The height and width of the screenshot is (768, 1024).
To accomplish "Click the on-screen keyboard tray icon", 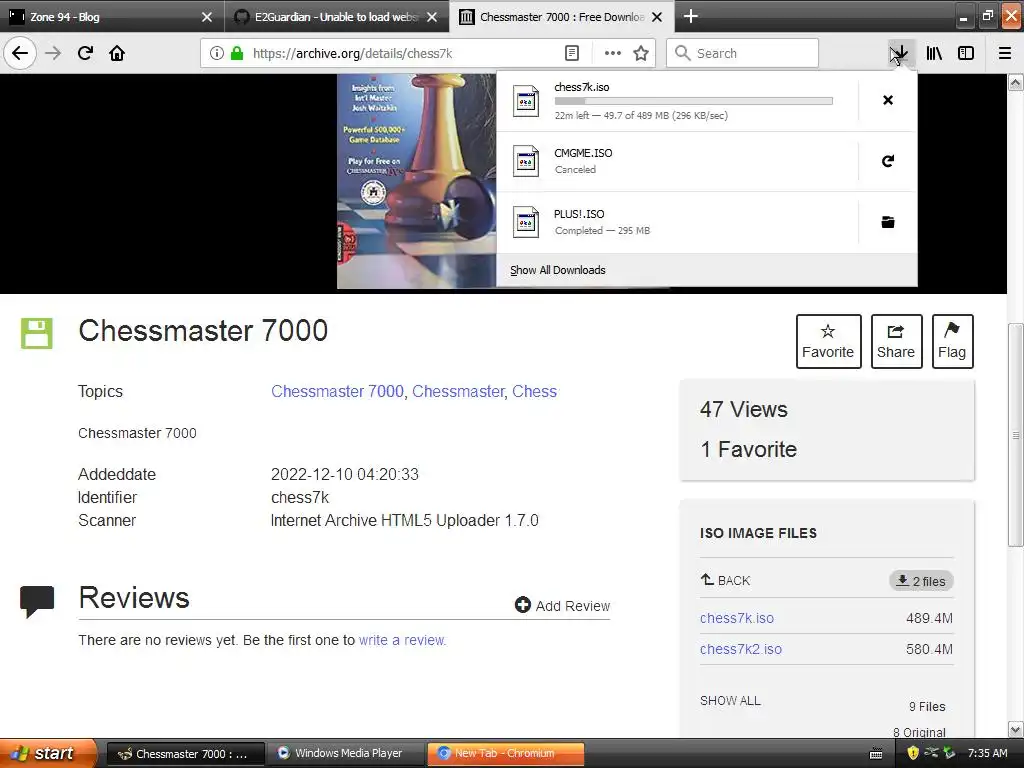I will click(x=876, y=754).
